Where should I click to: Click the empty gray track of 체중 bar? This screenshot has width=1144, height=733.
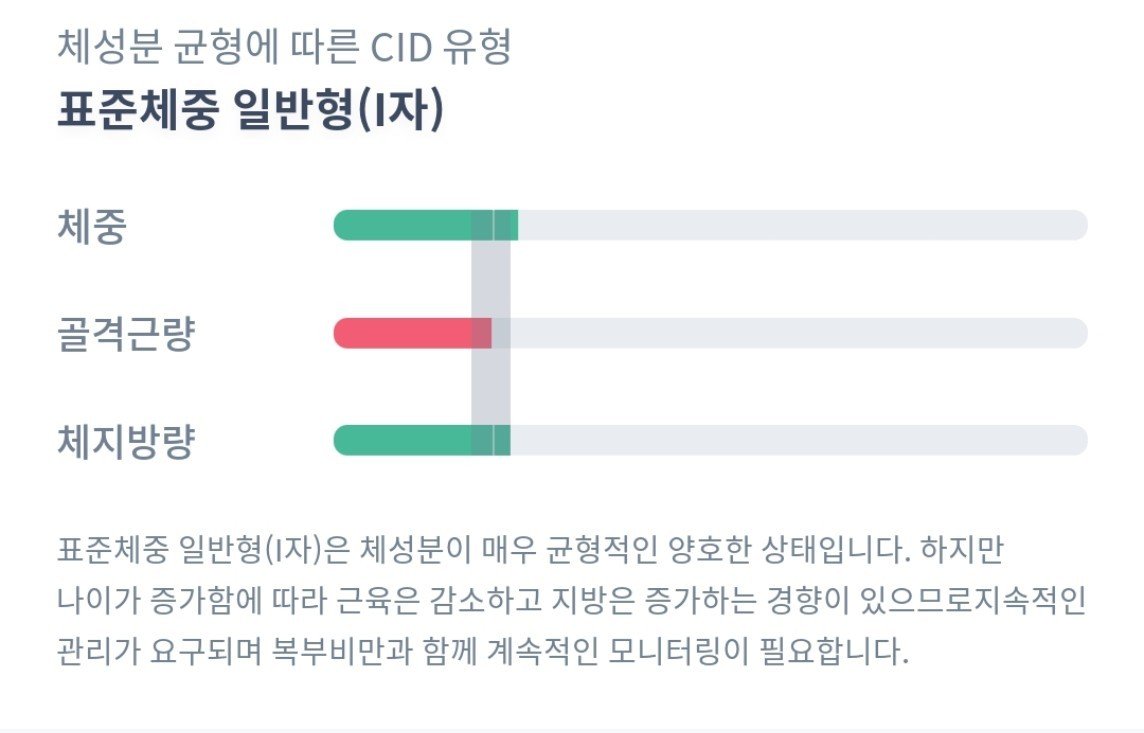803,225
